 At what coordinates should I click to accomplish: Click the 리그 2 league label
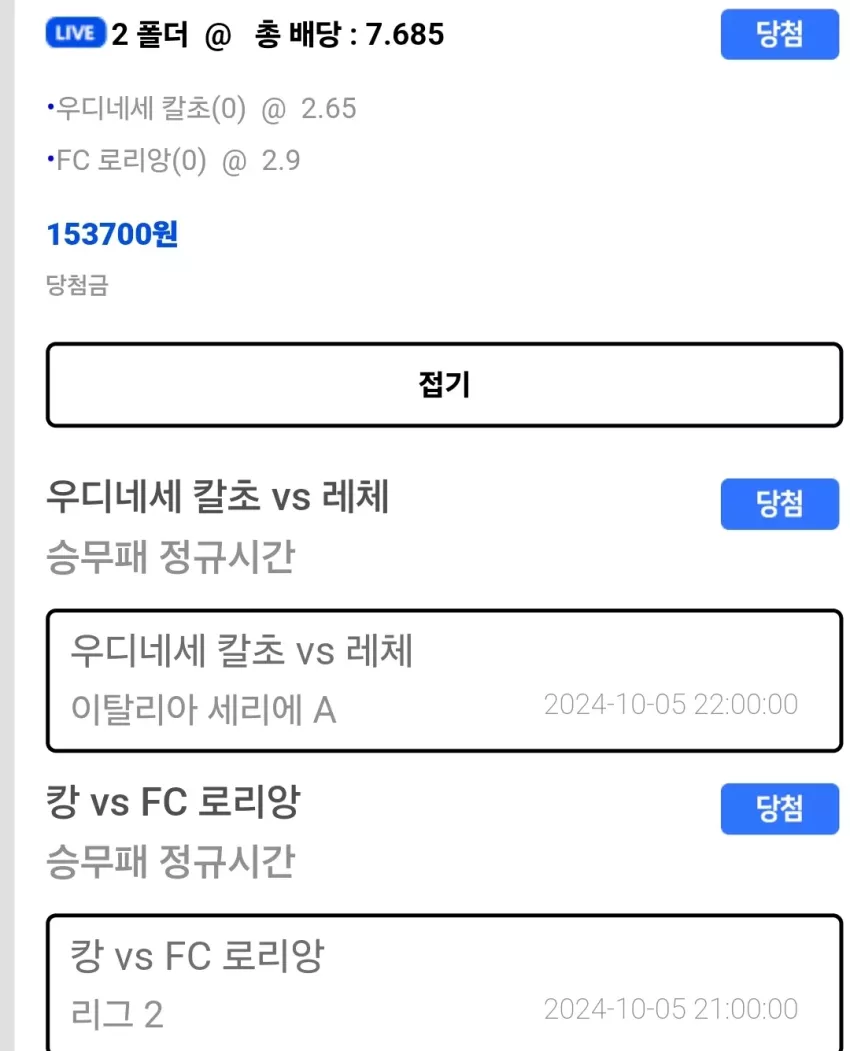[x=117, y=1013]
